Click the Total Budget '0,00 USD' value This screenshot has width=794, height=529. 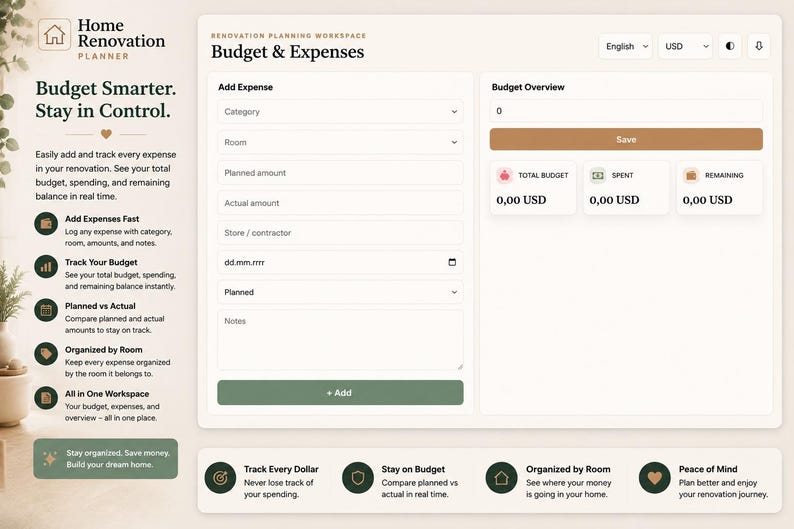[x=521, y=200]
